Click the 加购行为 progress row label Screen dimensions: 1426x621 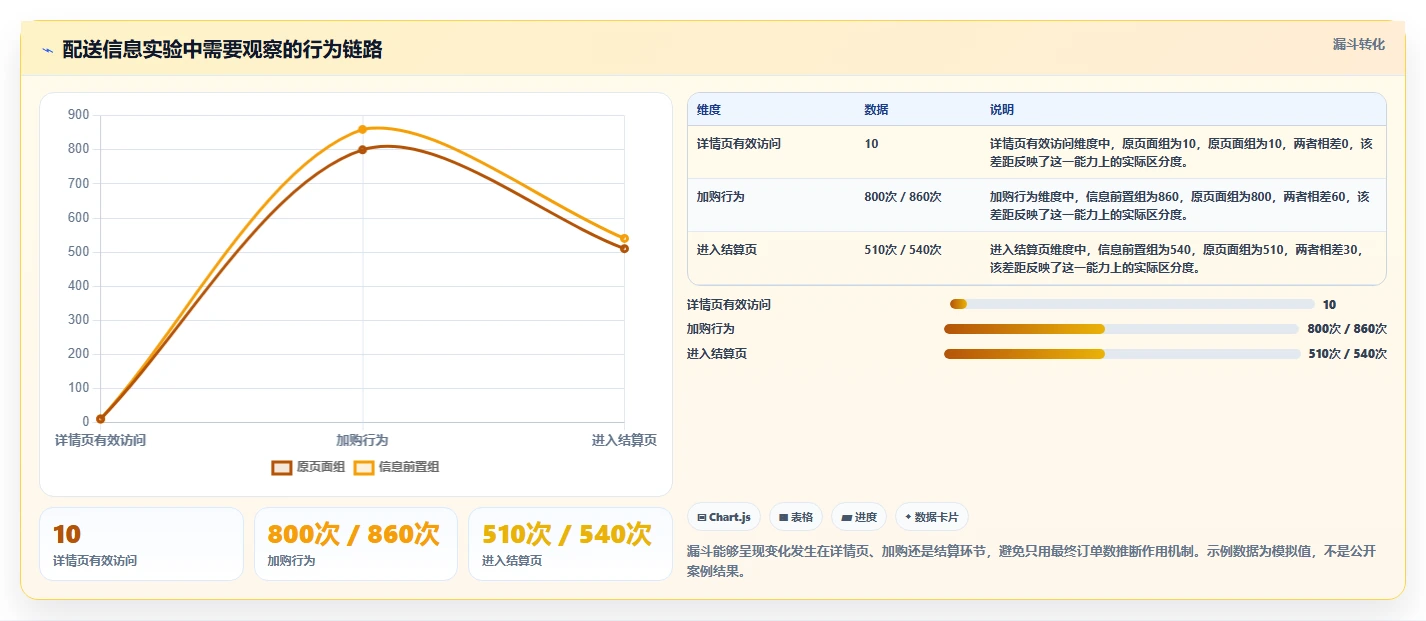tap(711, 329)
